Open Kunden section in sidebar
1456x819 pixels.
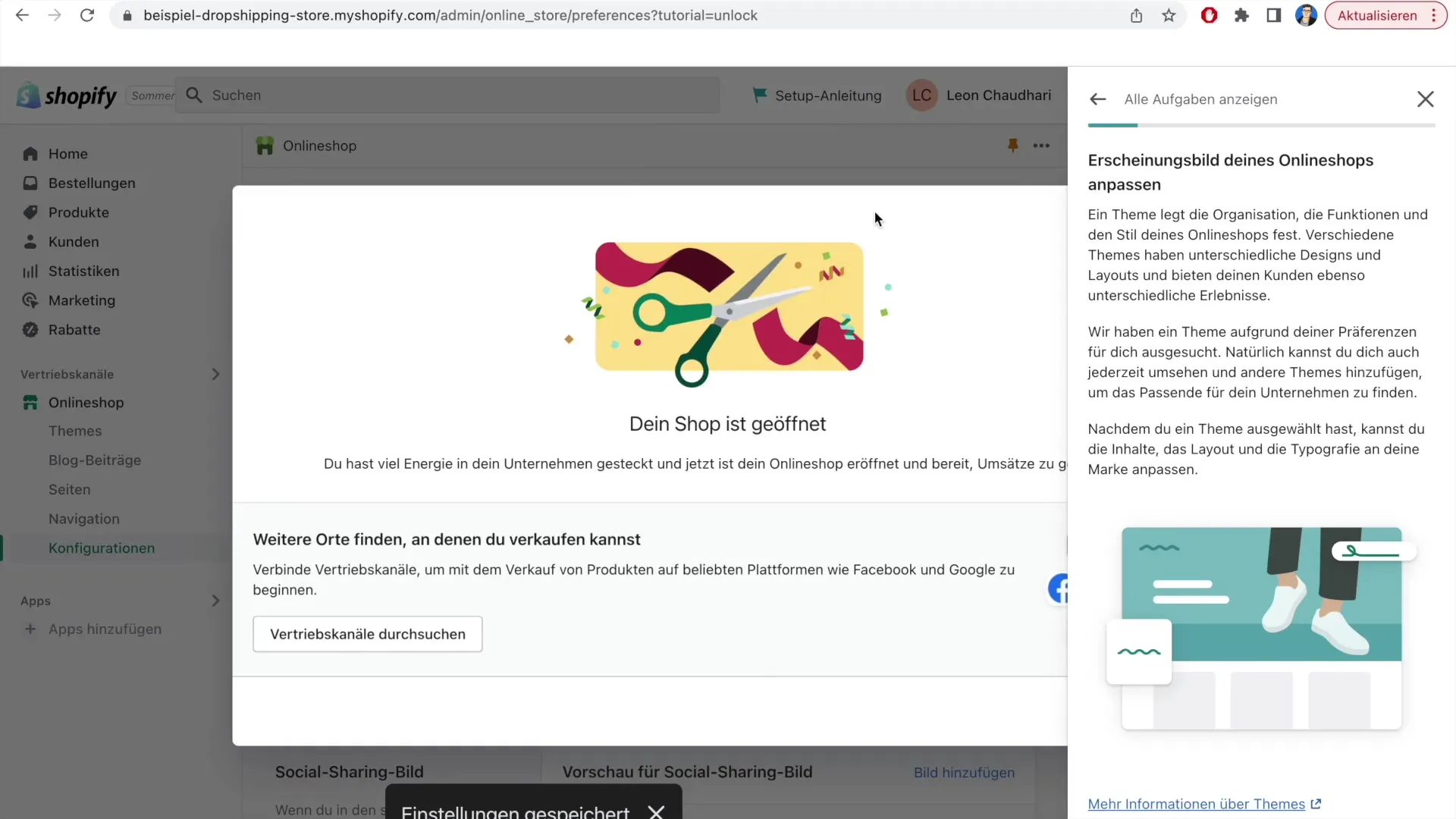click(x=73, y=241)
